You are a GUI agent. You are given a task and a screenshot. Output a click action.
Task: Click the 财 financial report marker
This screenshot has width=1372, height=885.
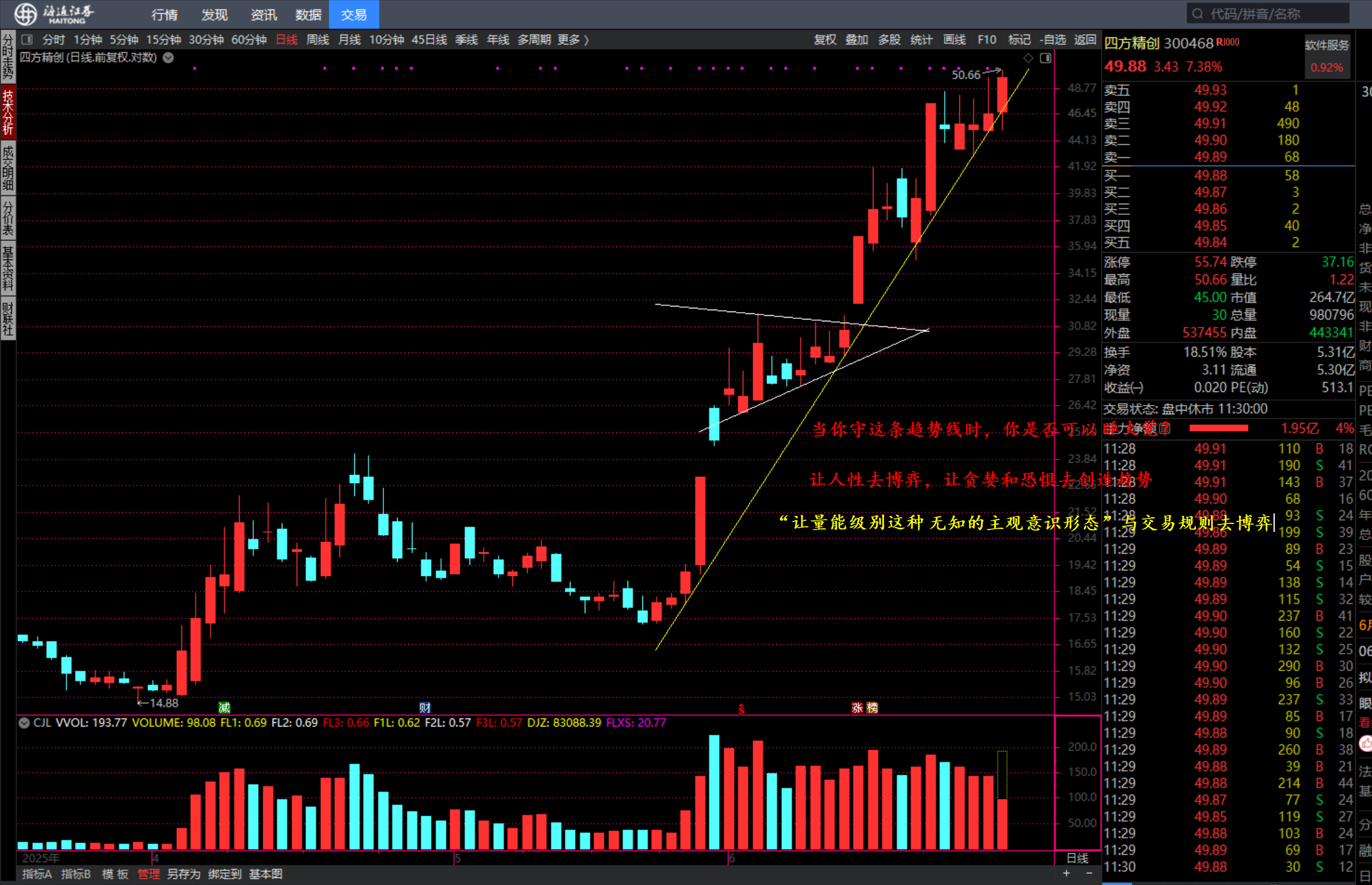[425, 707]
